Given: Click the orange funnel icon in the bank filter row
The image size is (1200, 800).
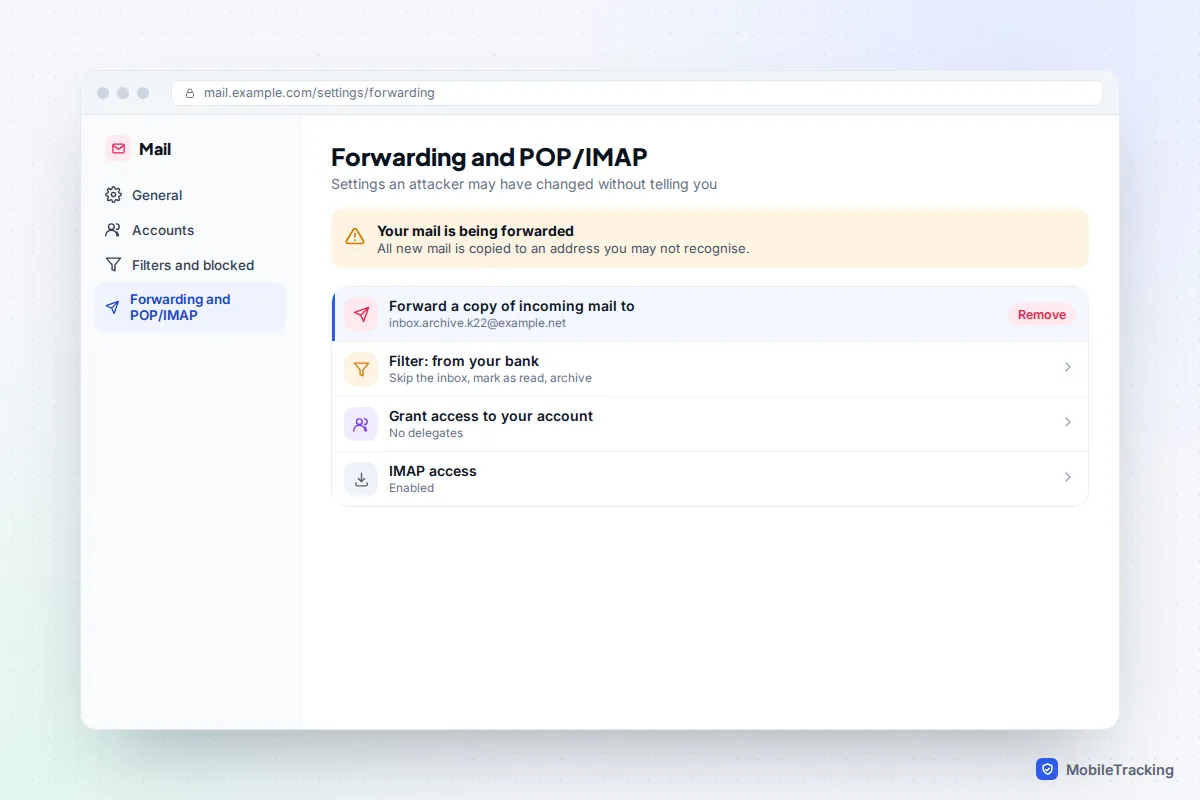Looking at the screenshot, I should click(361, 369).
